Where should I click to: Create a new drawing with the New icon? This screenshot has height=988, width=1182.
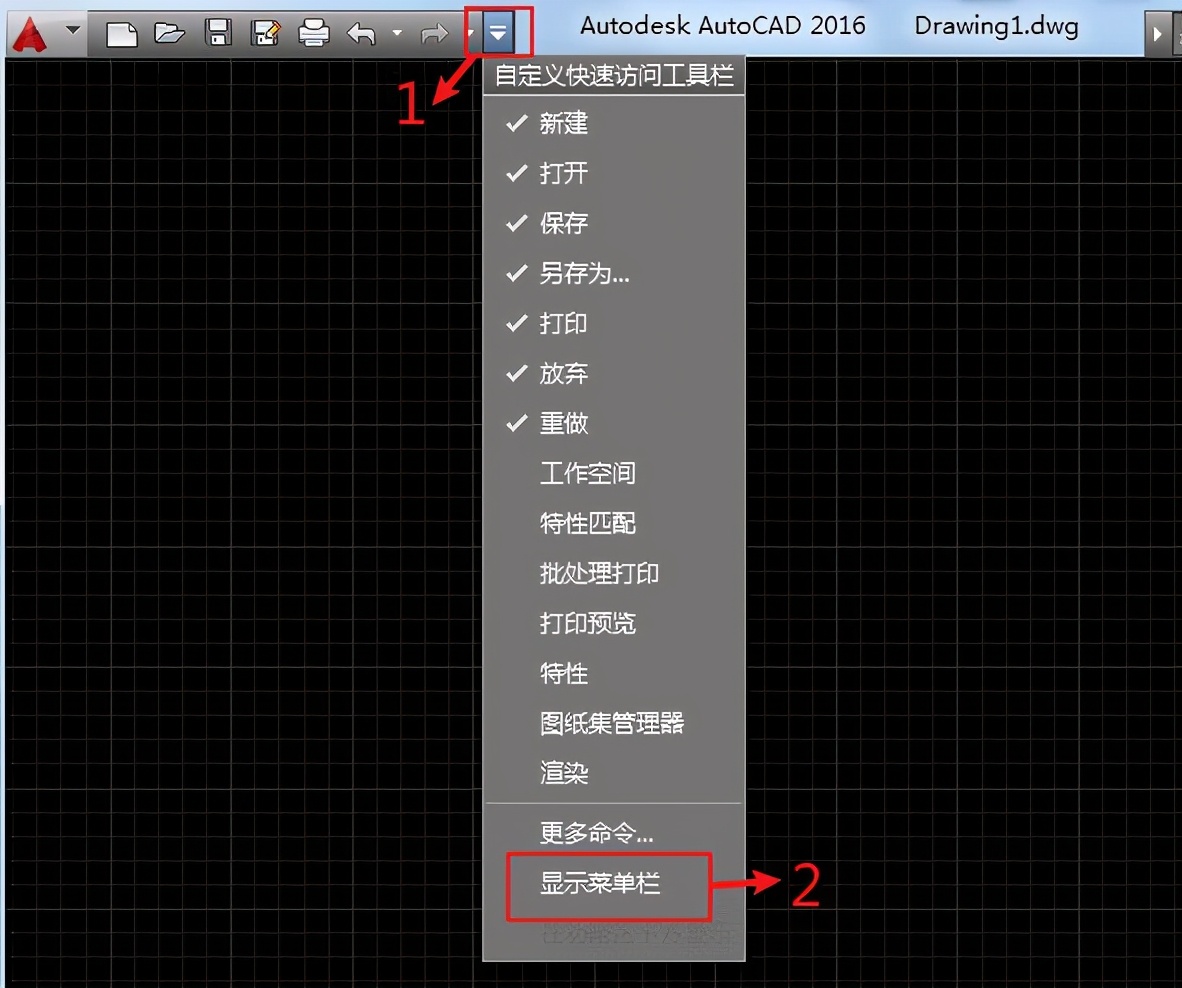point(120,32)
